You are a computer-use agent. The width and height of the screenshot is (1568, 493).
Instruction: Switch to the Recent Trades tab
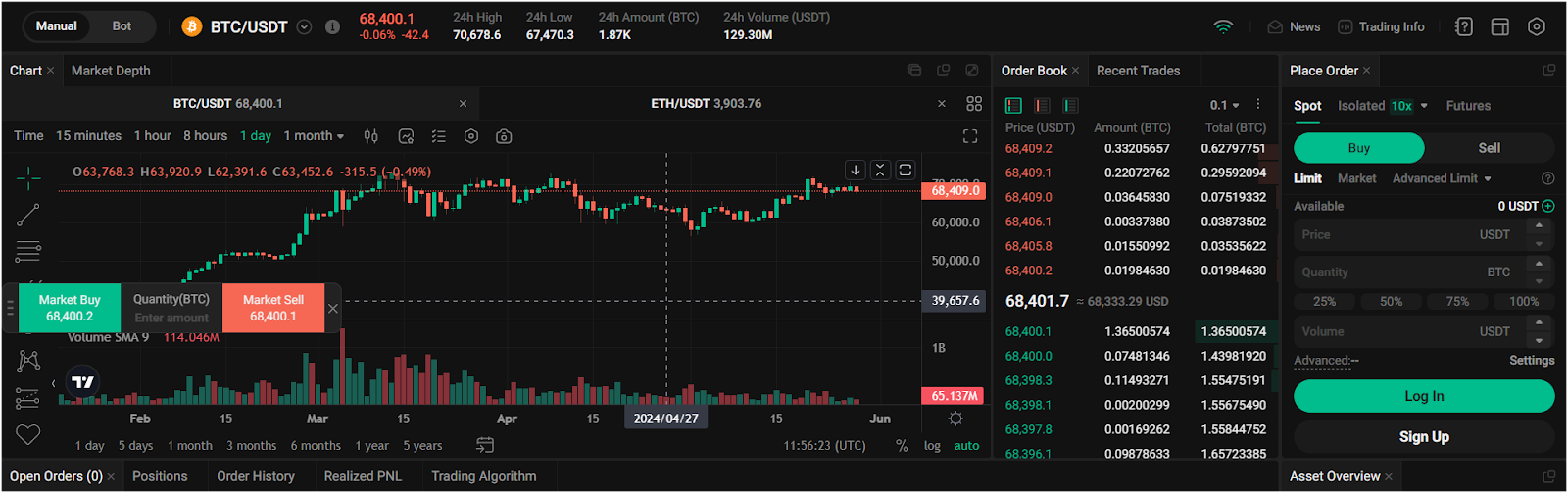coord(1138,71)
